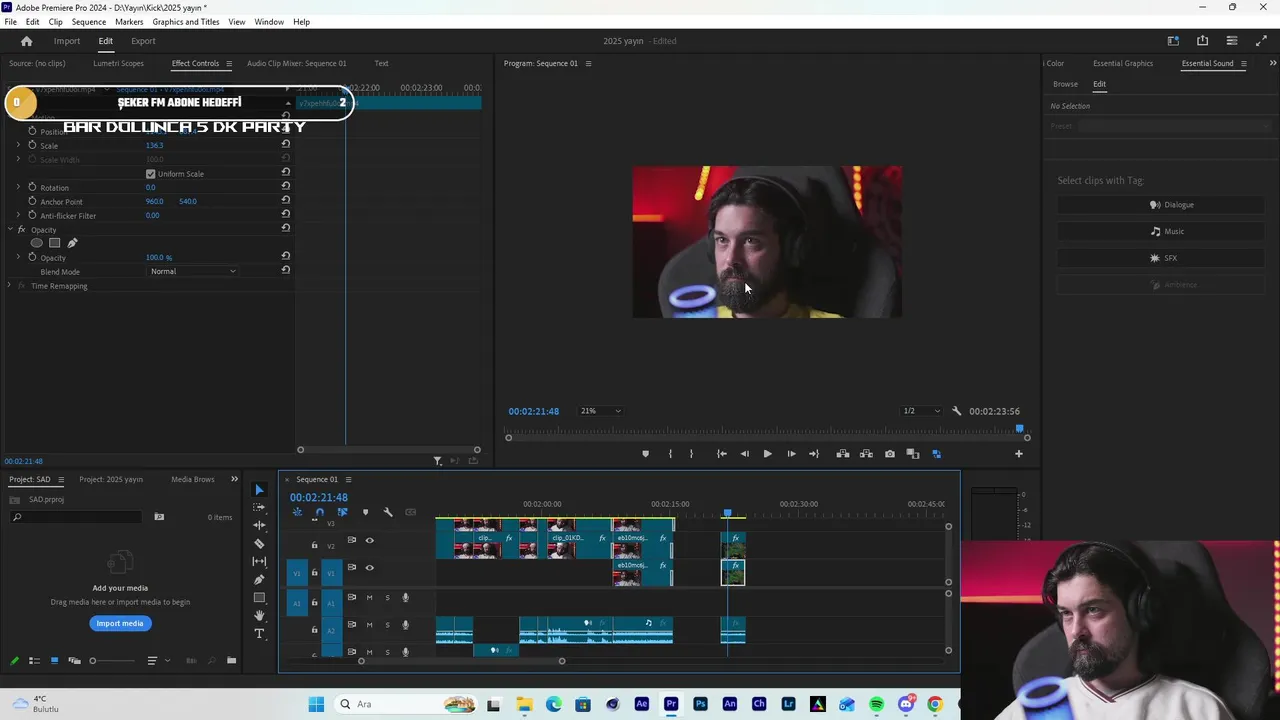The image size is (1280, 720).
Task: Expand the Time Remapping effect
Action: (x=9, y=286)
